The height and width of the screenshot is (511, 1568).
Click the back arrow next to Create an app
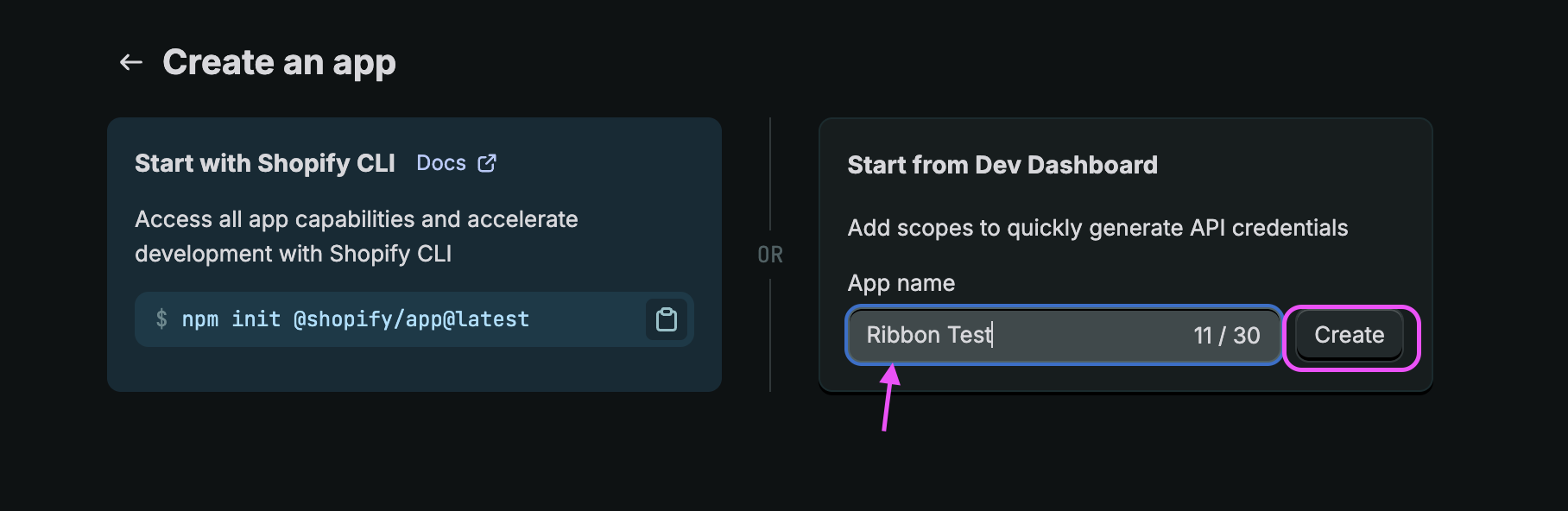point(131,62)
